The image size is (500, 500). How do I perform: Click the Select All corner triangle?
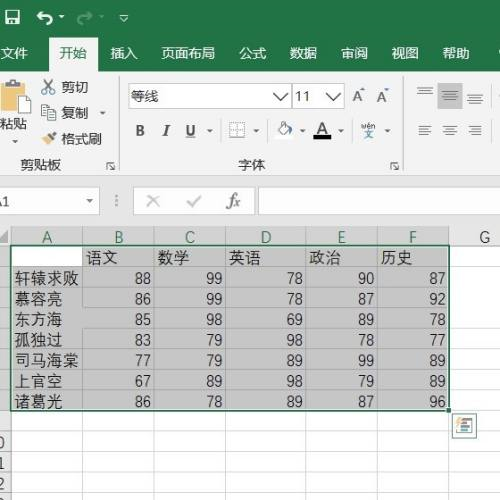click(x=5, y=237)
